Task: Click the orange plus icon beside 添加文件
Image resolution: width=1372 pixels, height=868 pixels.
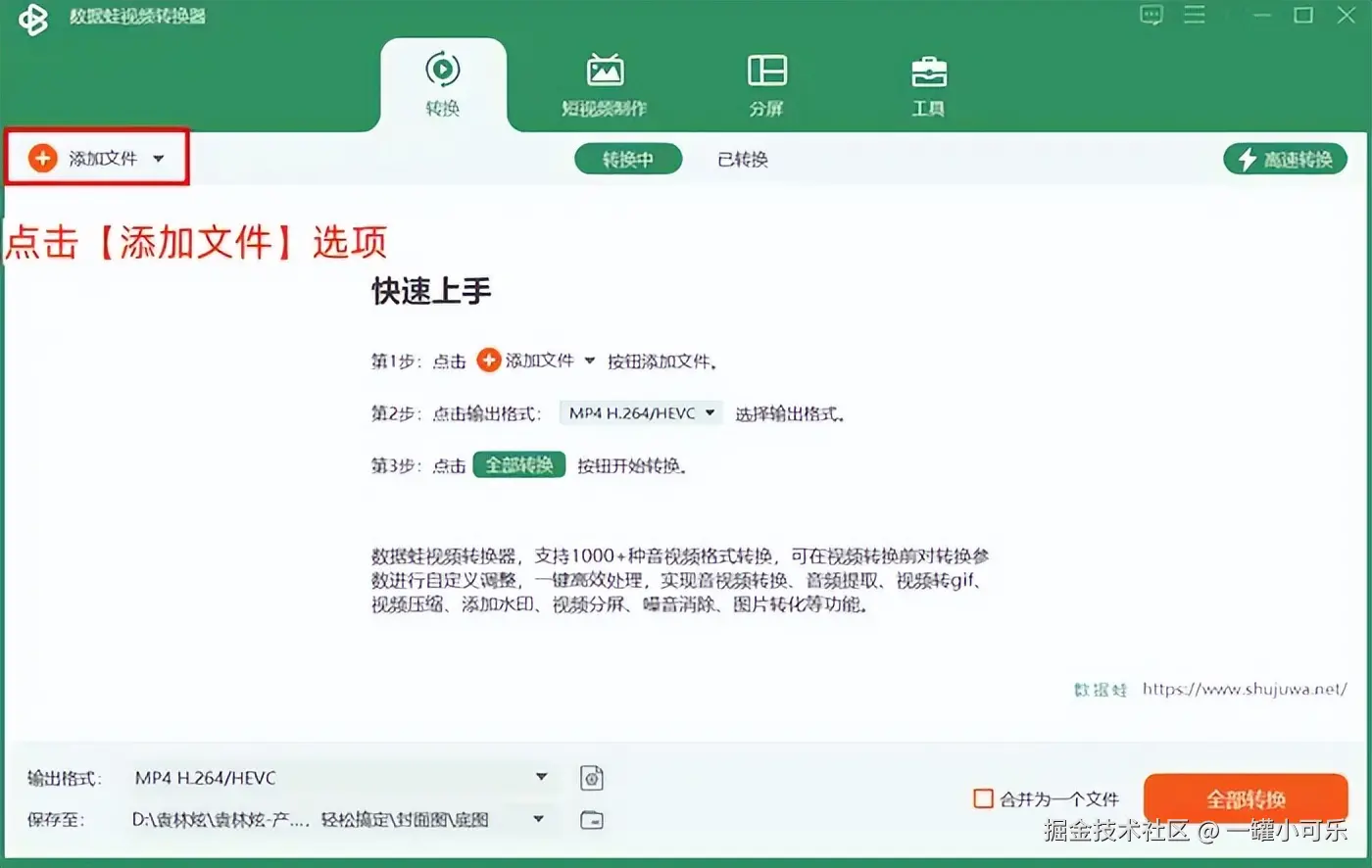Action: 42,158
